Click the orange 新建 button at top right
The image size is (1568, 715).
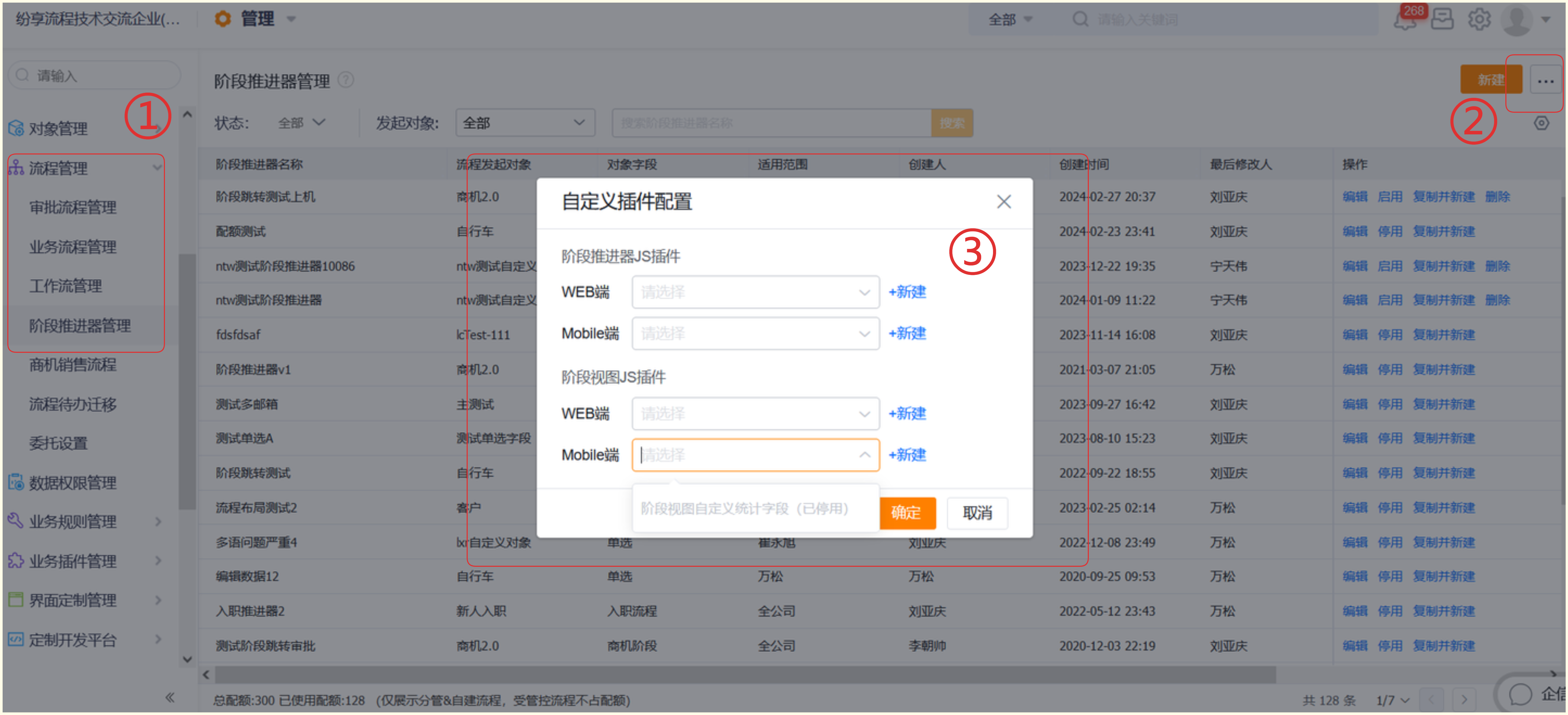point(1491,80)
